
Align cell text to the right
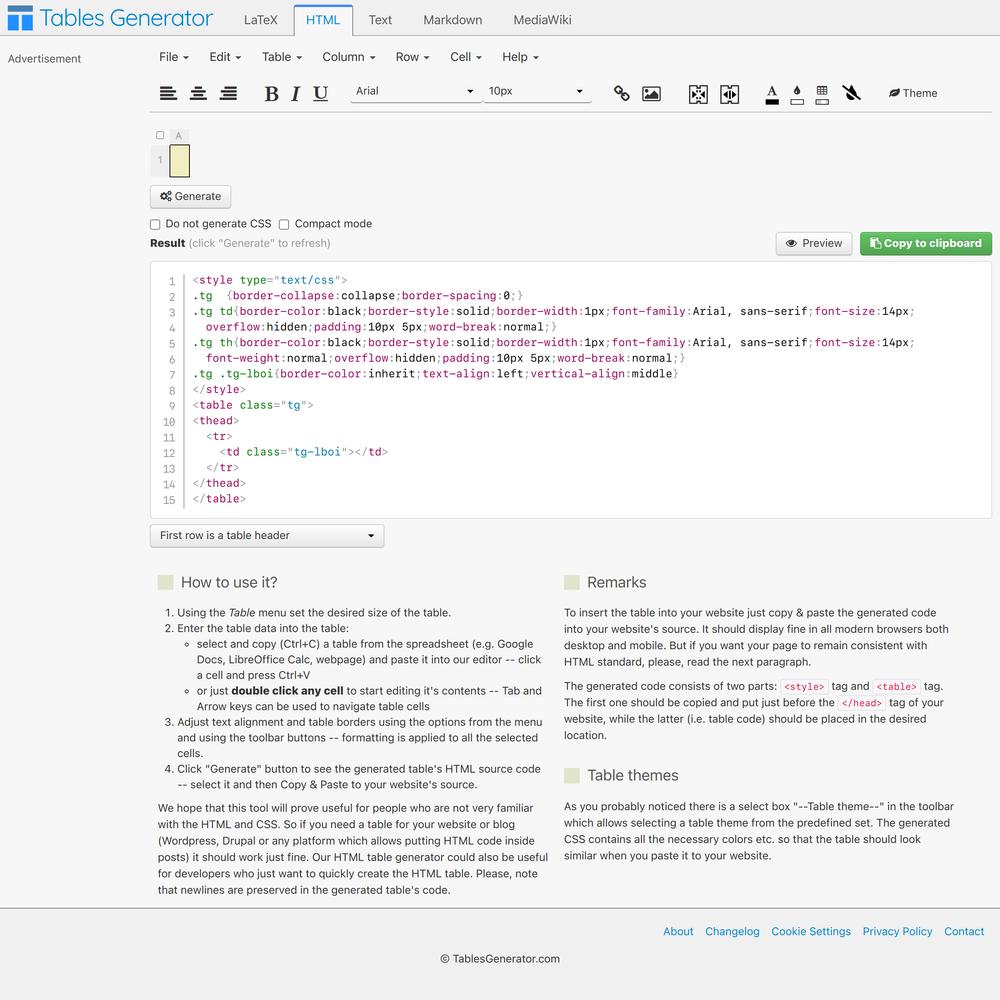(x=228, y=93)
